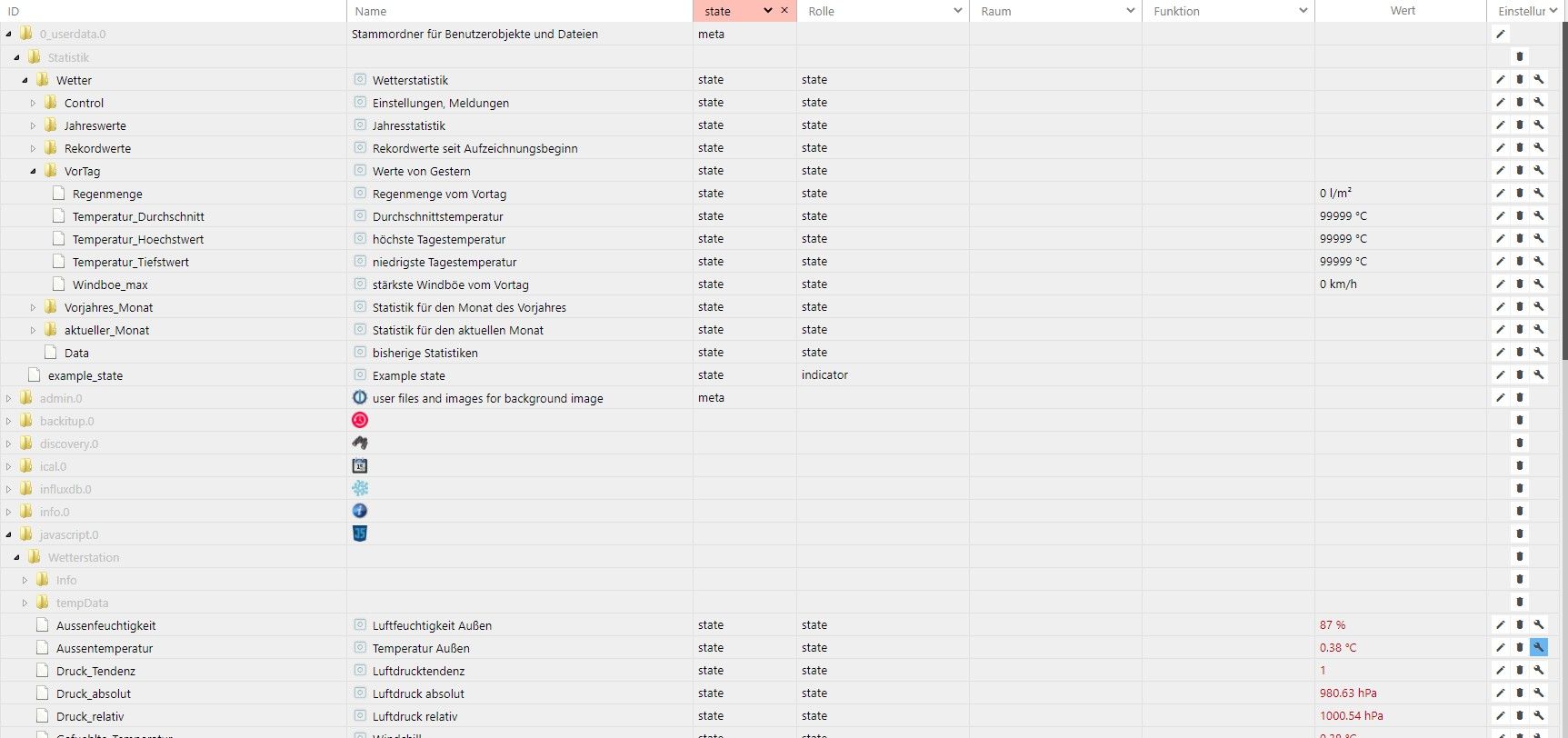Click the Name column header
The width and height of the screenshot is (1568, 738).
pyautogui.click(x=519, y=11)
